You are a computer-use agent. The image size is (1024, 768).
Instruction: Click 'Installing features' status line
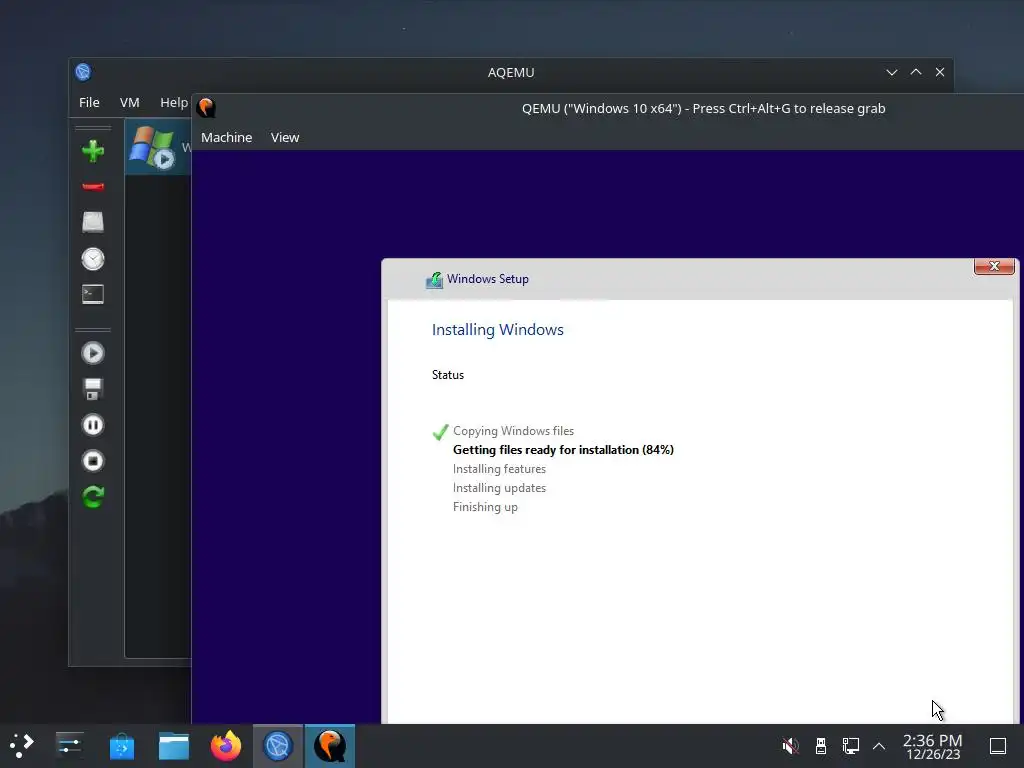point(499,469)
